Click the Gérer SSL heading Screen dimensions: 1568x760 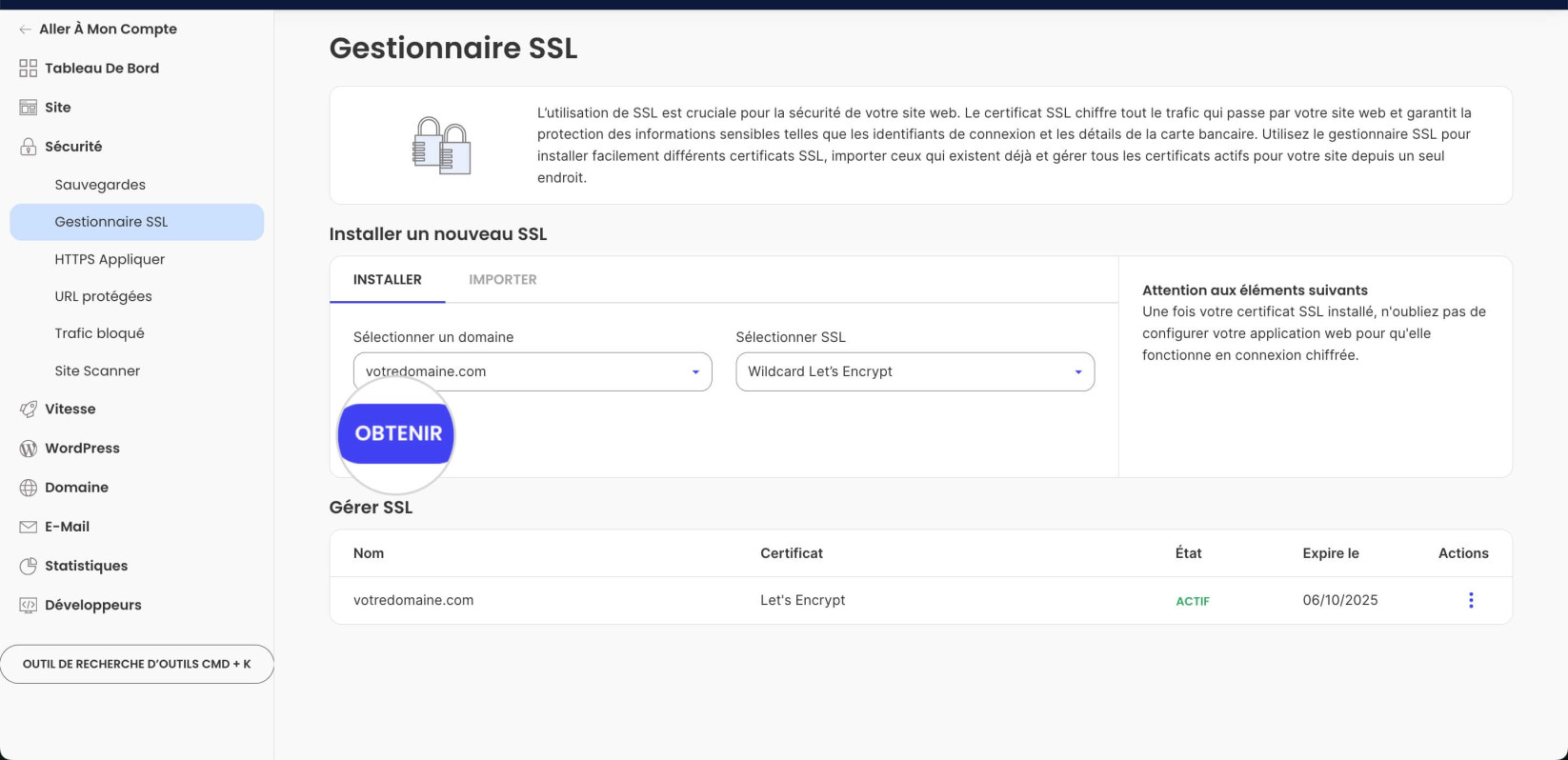371,508
